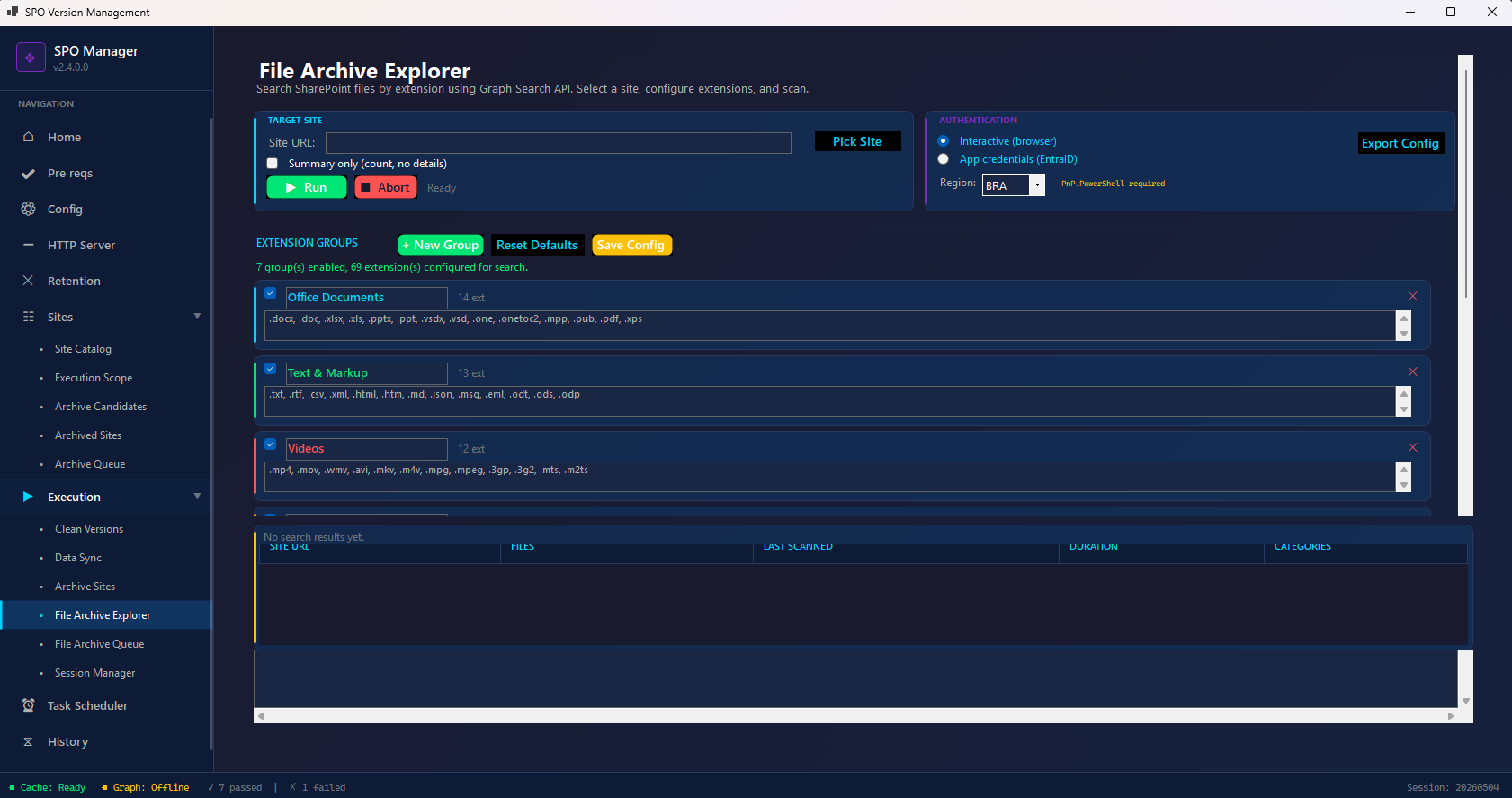Add a group with New Group button

(441, 245)
